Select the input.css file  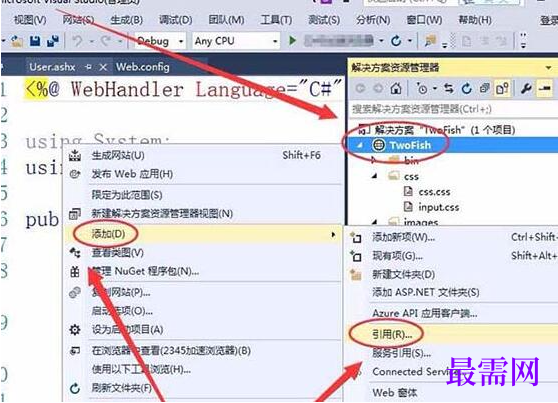(438, 207)
